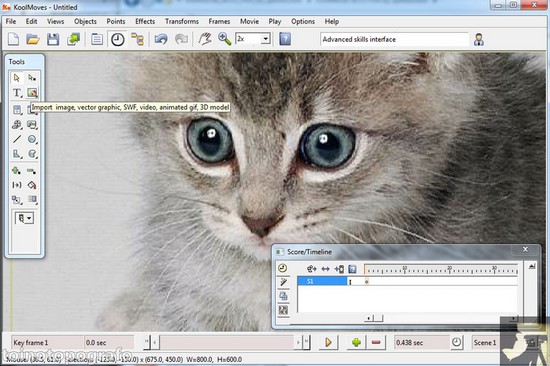Open the Advanced skills interface selector
Viewport: 550px width, 366px height.
point(394,39)
